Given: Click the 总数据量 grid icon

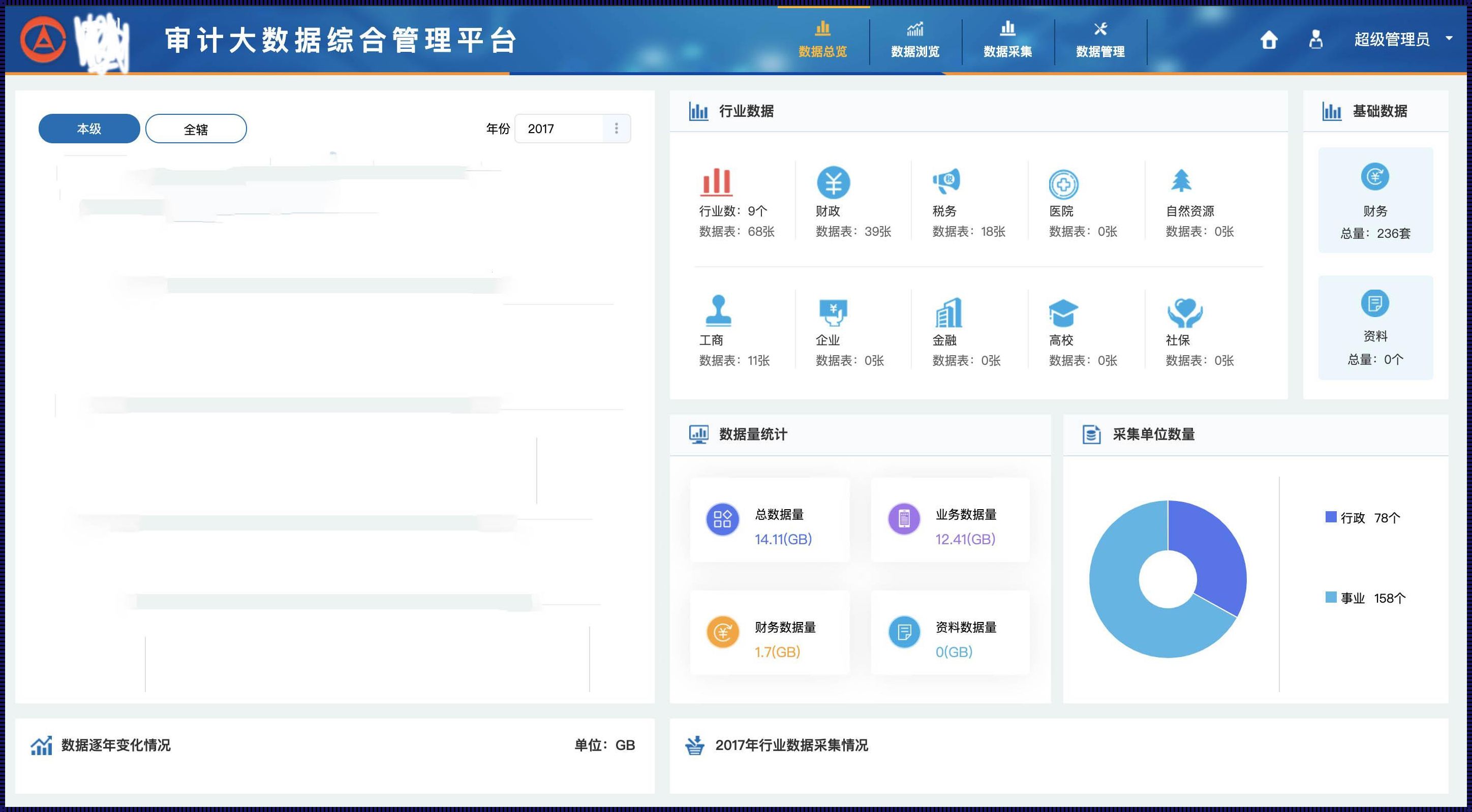Looking at the screenshot, I should pos(722,519).
